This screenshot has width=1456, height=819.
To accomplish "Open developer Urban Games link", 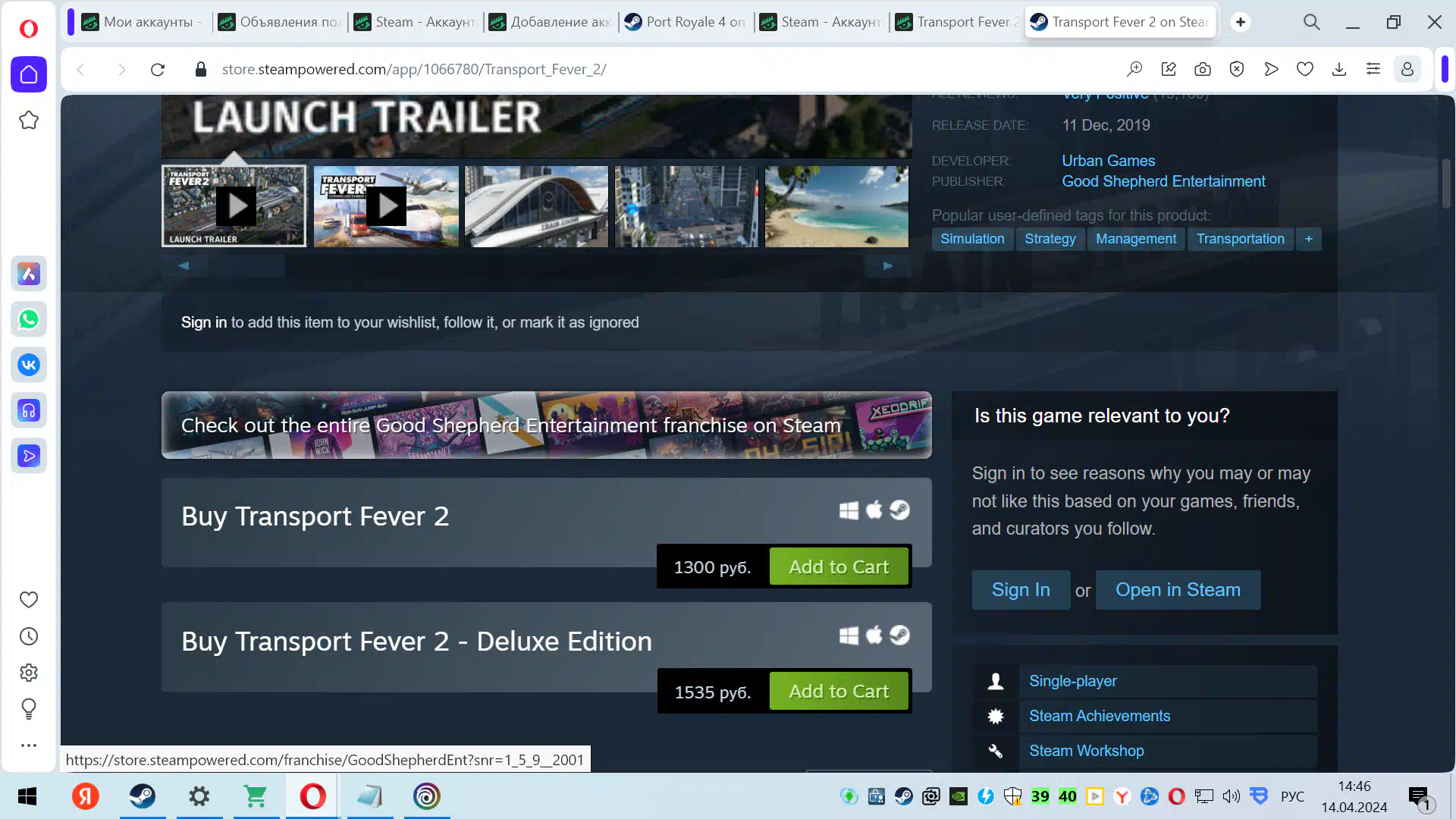I will click(x=1108, y=161).
